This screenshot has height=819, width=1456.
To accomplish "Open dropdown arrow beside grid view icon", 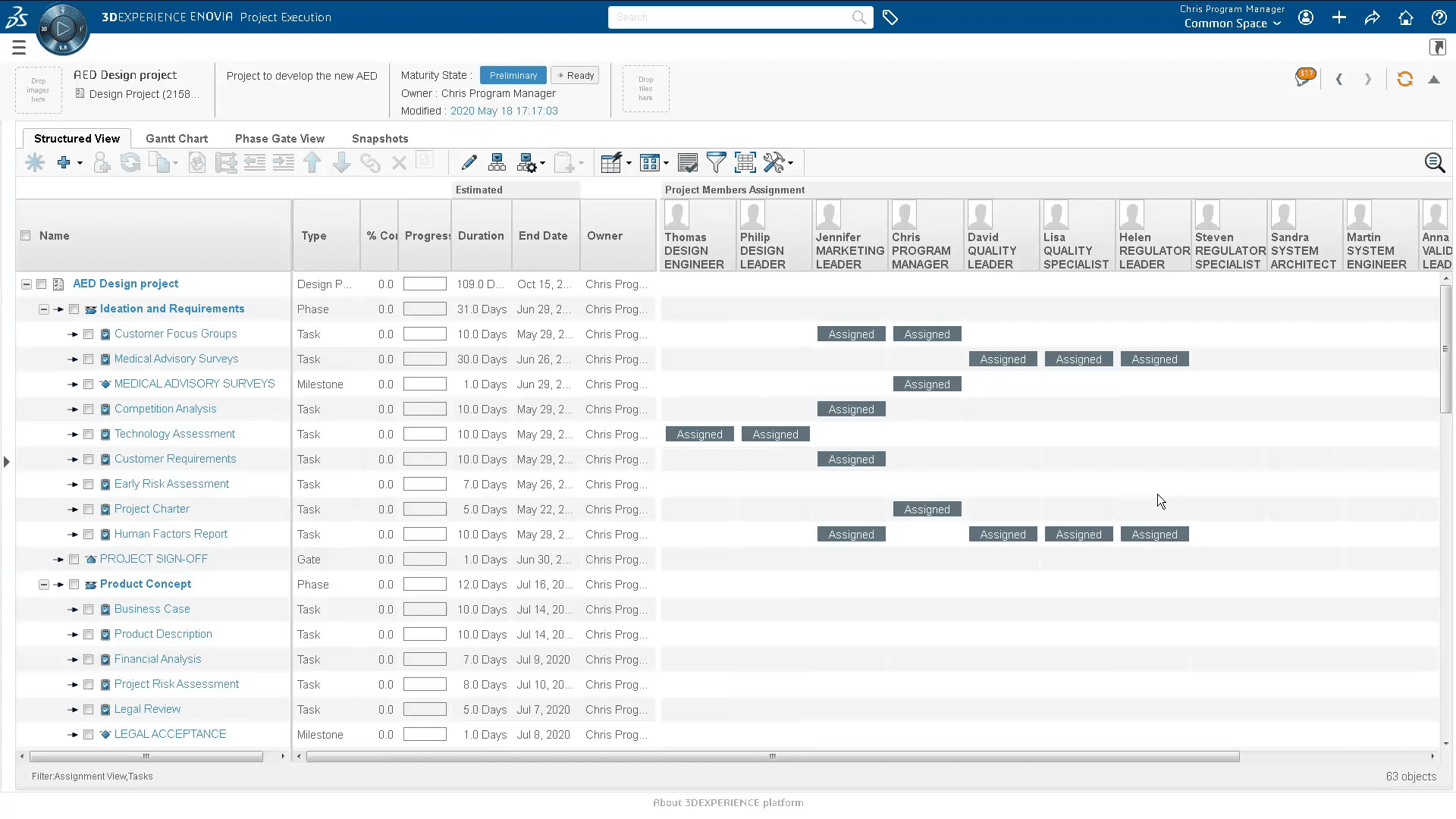I will [x=666, y=163].
